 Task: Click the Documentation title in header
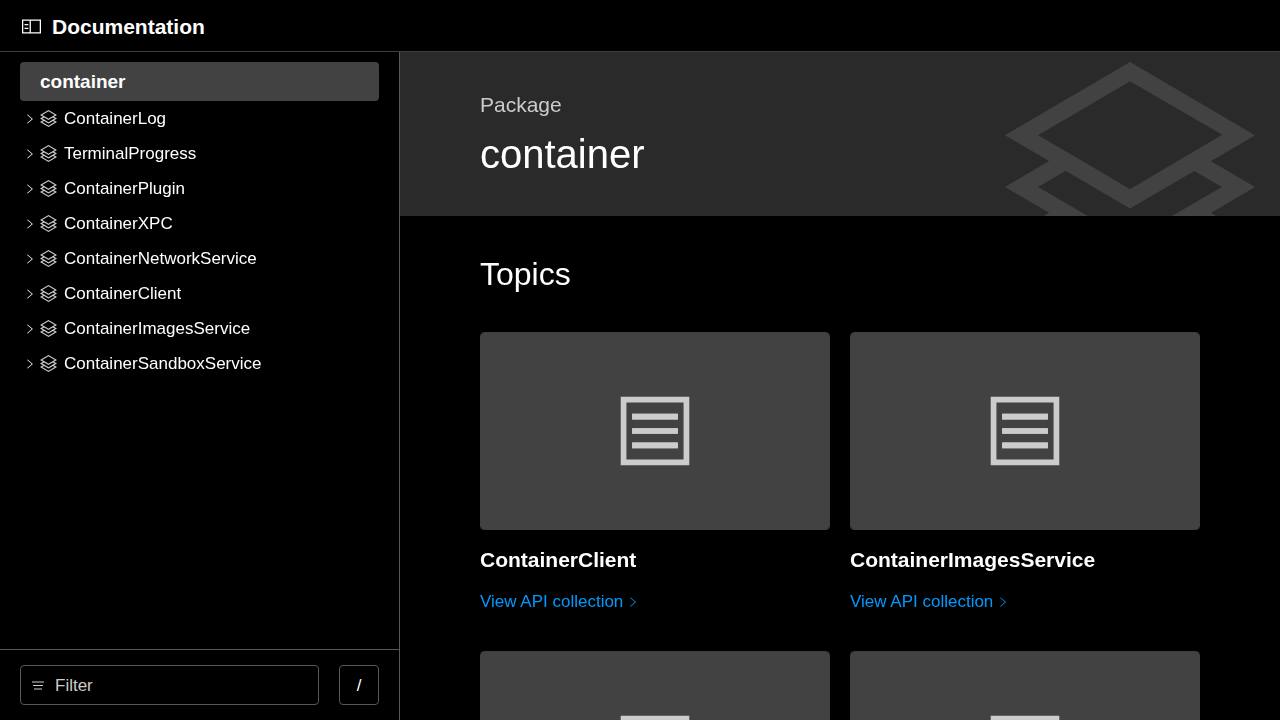pyautogui.click(x=128, y=27)
